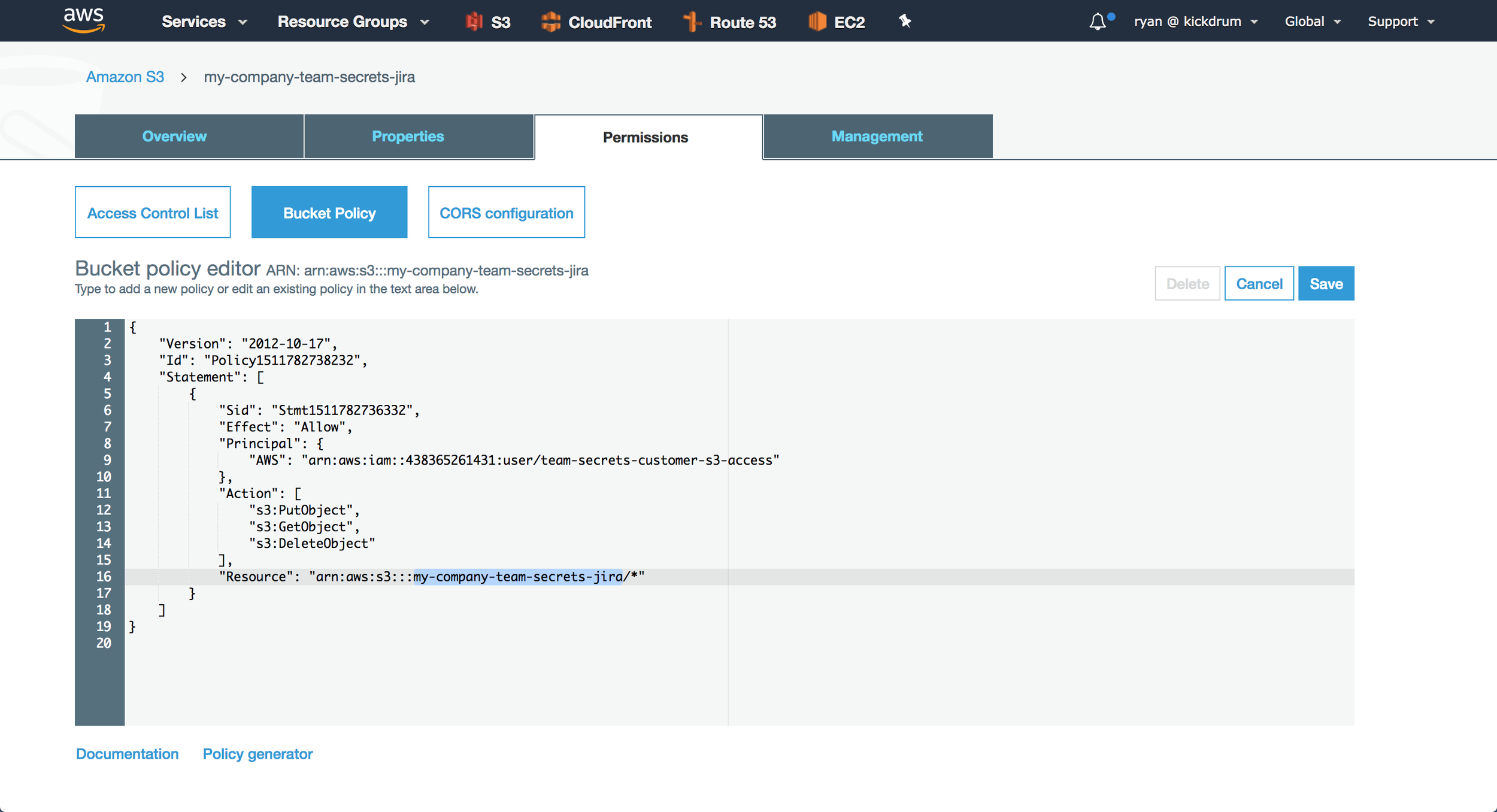Open the Route 53 shortcut icon
This screenshot has height=812, width=1497.
click(x=729, y=22)
